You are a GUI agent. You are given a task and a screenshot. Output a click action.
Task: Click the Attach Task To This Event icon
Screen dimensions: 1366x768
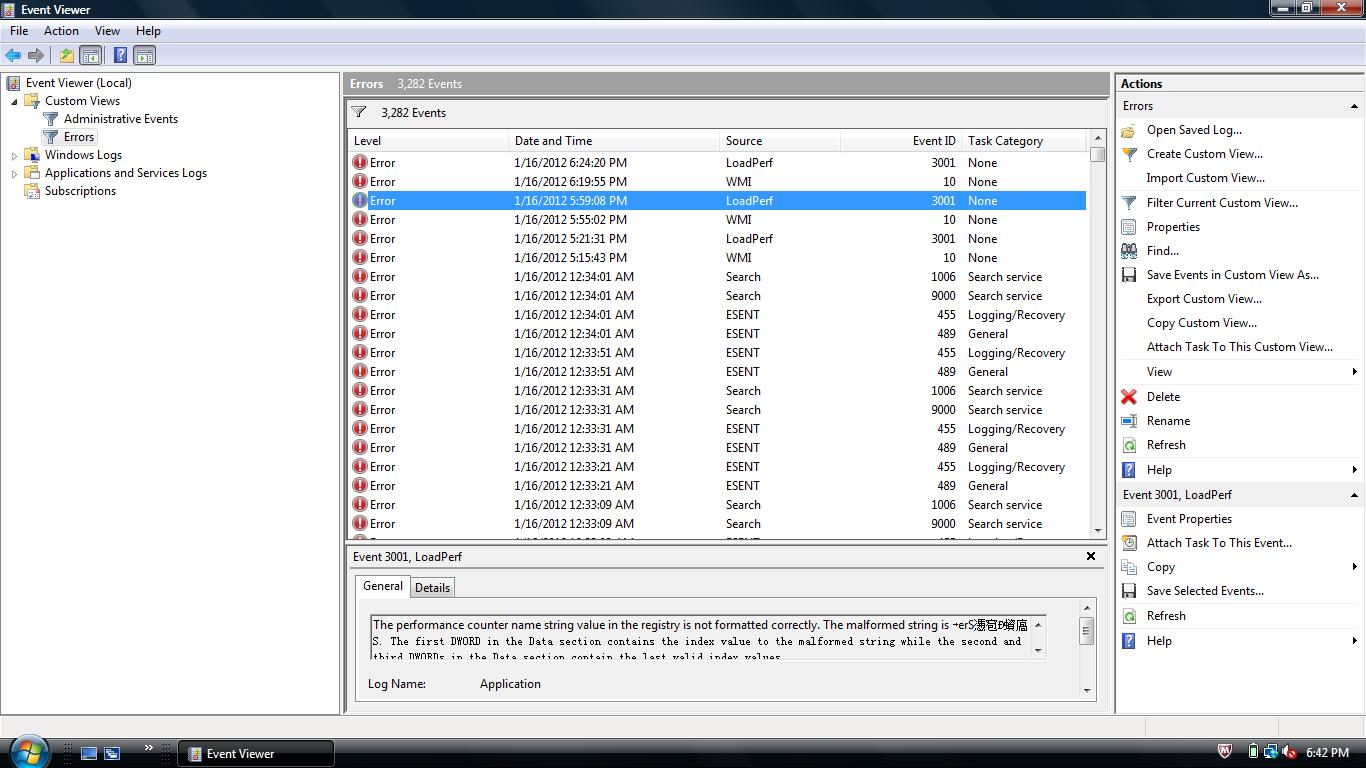pos(1129,543)
